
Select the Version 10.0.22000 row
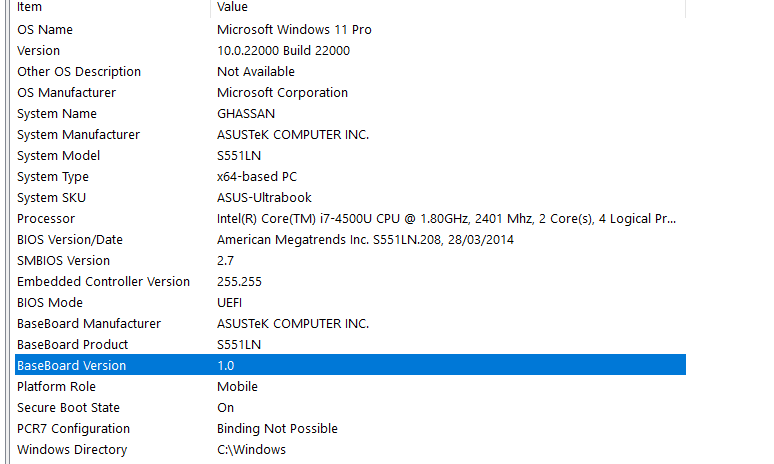point(350,50)
